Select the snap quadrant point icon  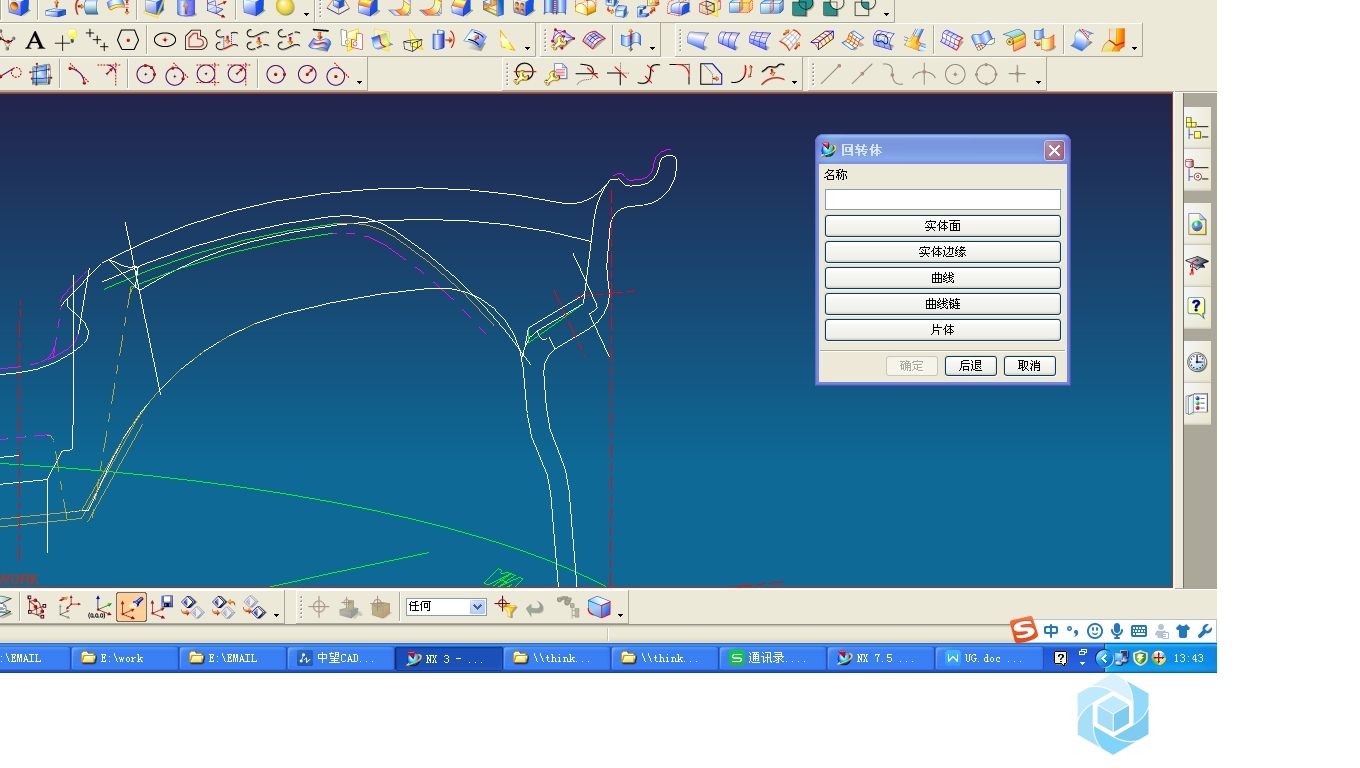click(x=986, y=75)
